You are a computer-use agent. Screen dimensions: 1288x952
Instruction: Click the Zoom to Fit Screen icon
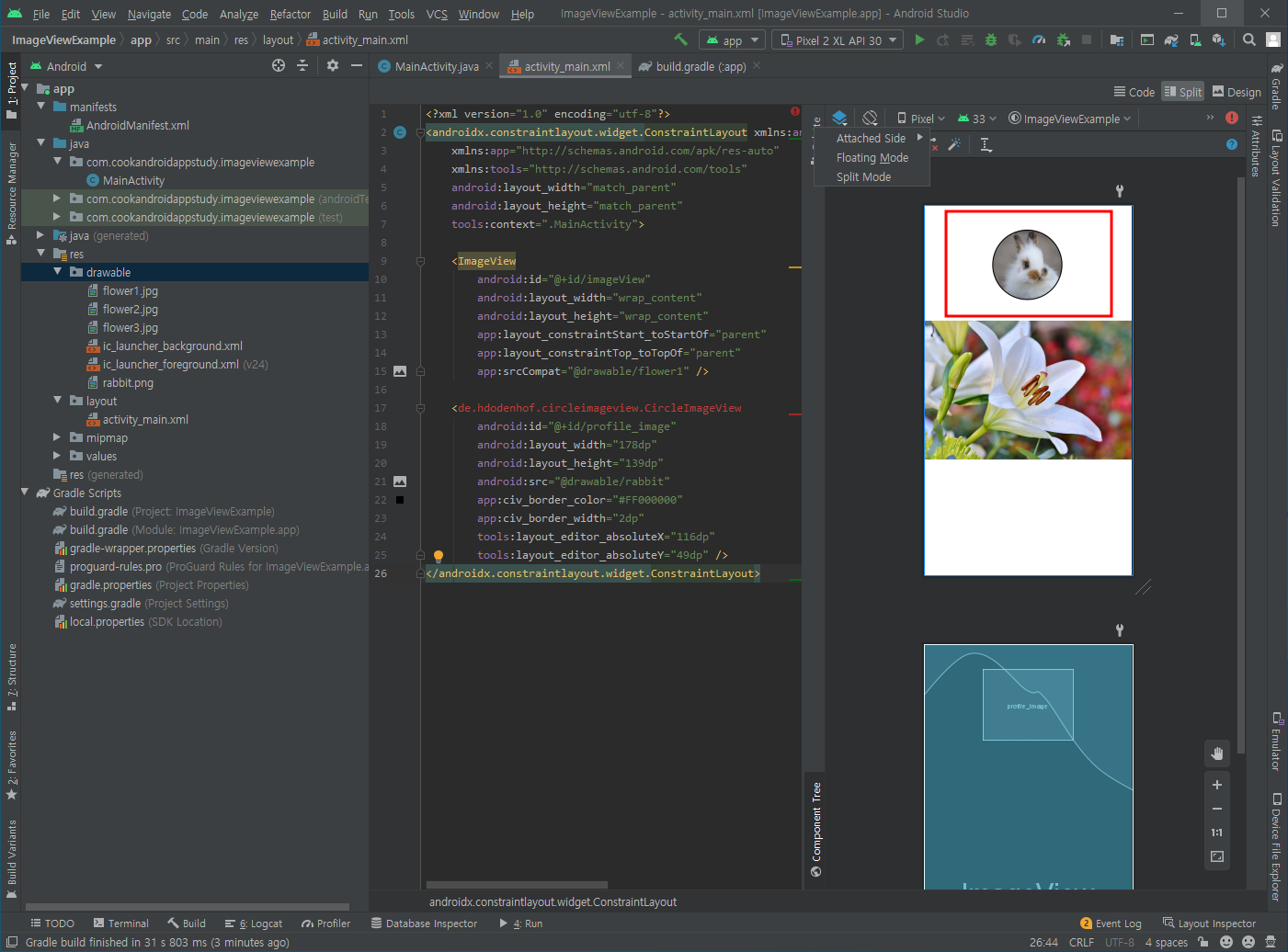click(x=1217, y=856)
